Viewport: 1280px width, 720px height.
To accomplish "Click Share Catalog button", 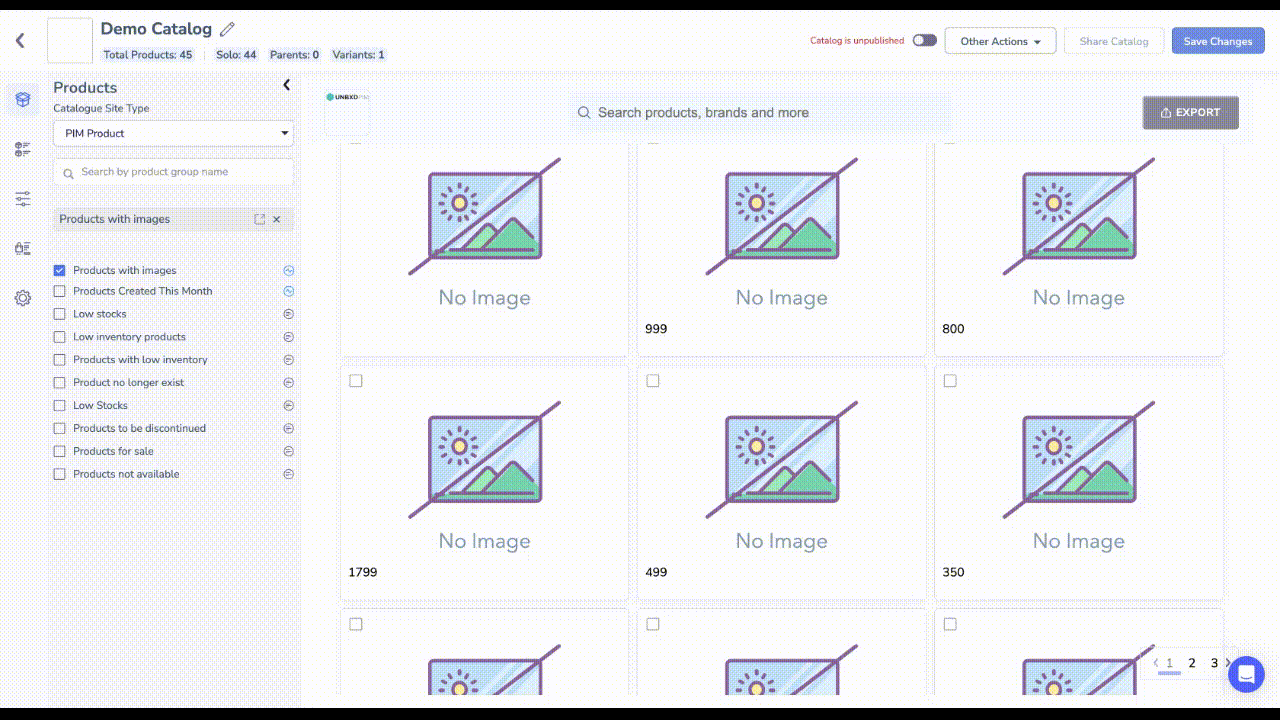I will [1114, 41].
